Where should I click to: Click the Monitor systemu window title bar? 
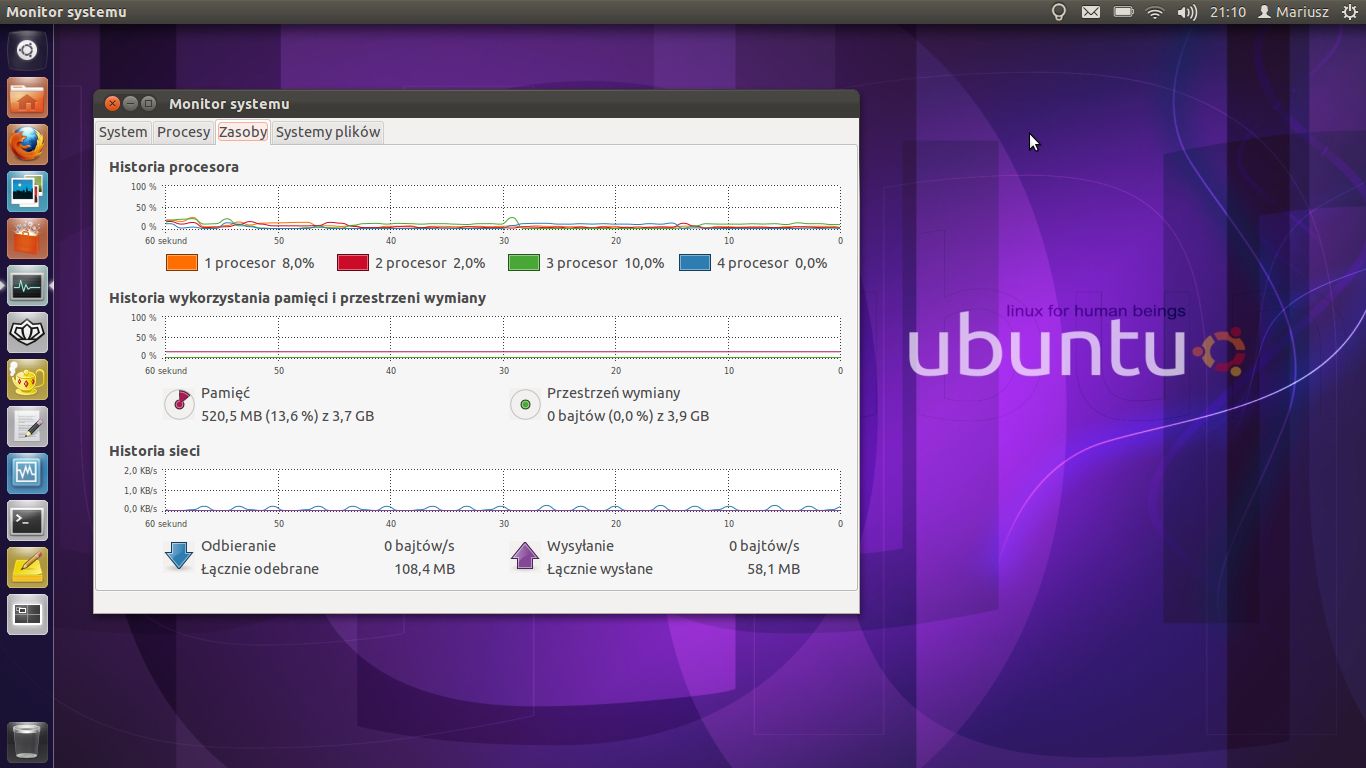tap(476, 103)
